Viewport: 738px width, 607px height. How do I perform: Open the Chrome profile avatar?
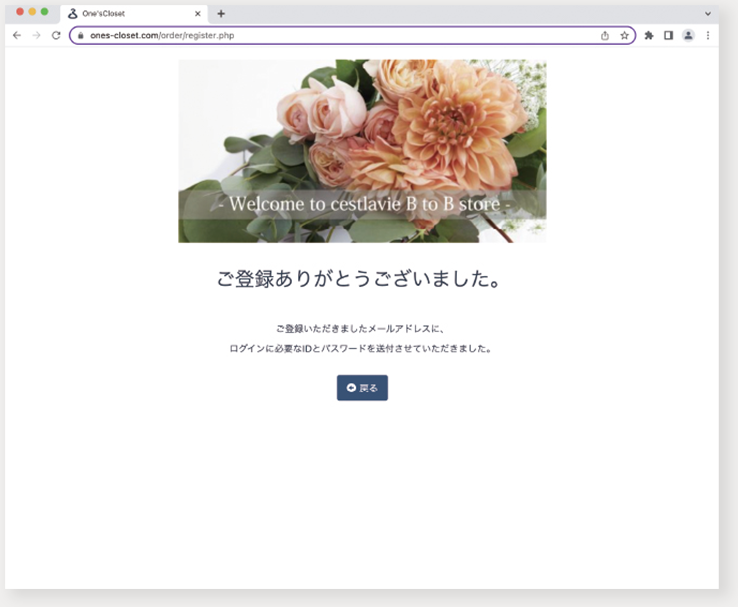click(x=688, y=35)
